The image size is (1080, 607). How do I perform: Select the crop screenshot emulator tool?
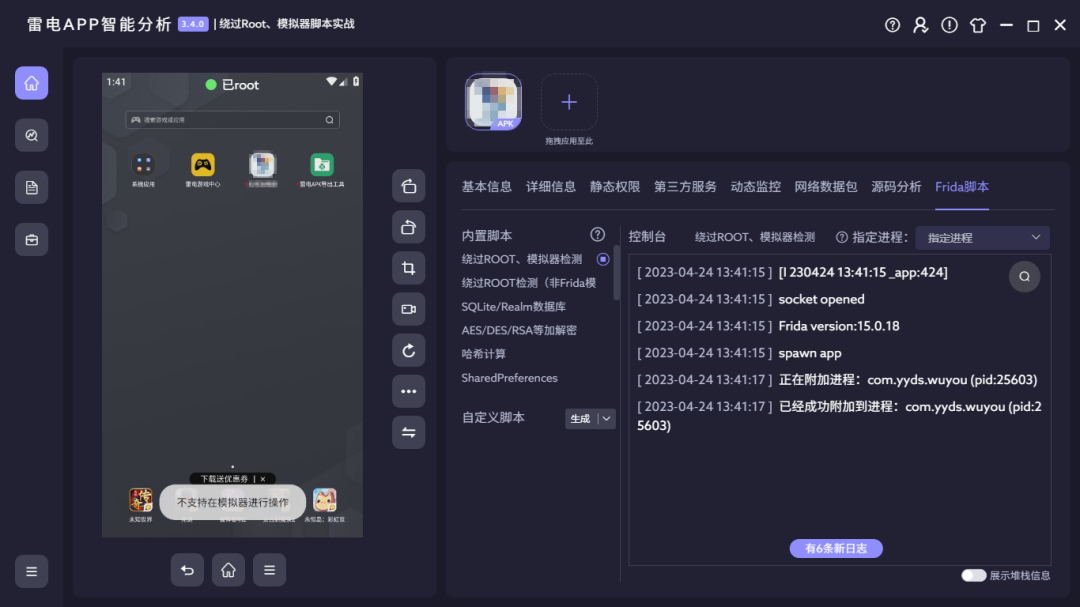pyautogui.click(x=408, y=268)
